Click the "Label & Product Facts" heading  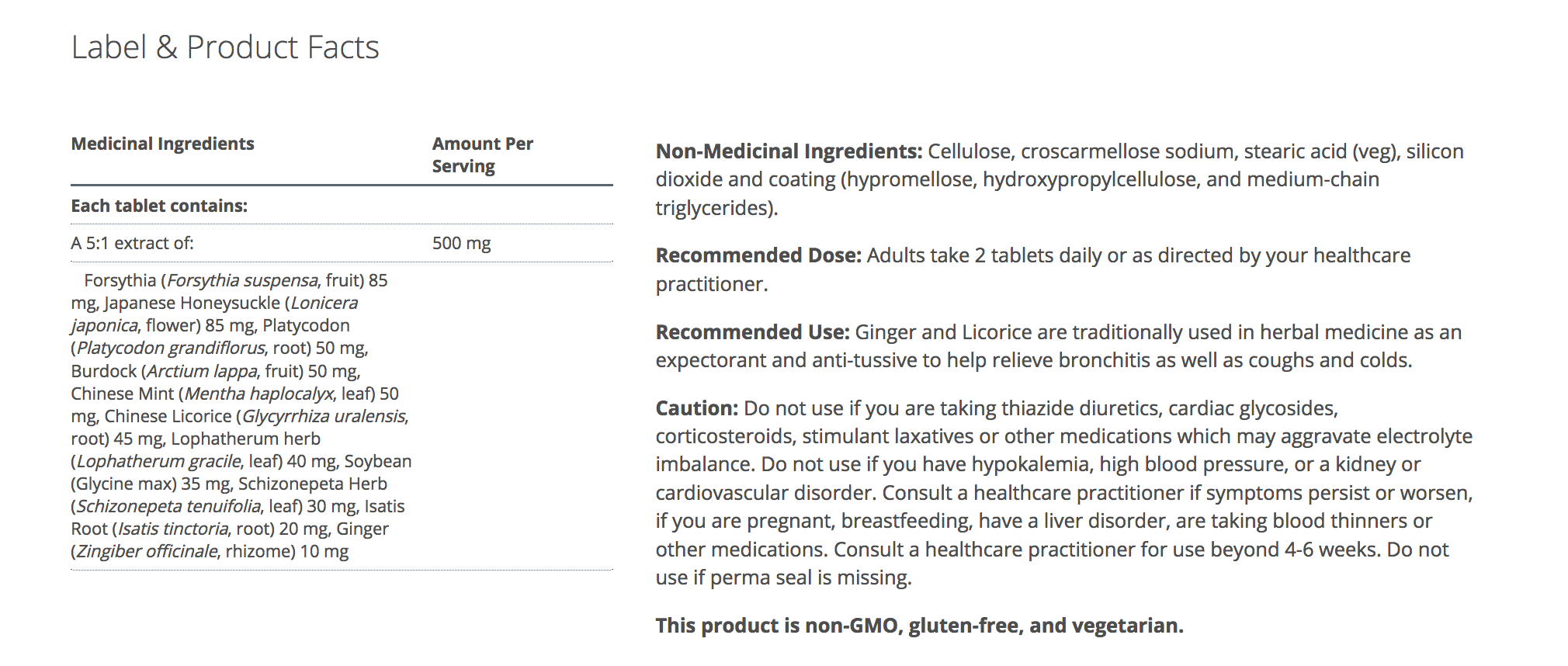[225, 47]
